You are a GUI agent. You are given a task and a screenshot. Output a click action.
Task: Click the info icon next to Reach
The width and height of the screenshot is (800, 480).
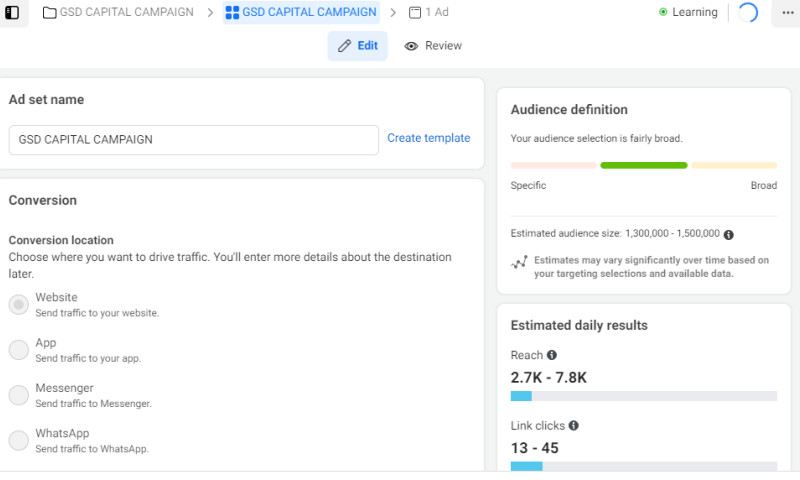pos(552,355)
